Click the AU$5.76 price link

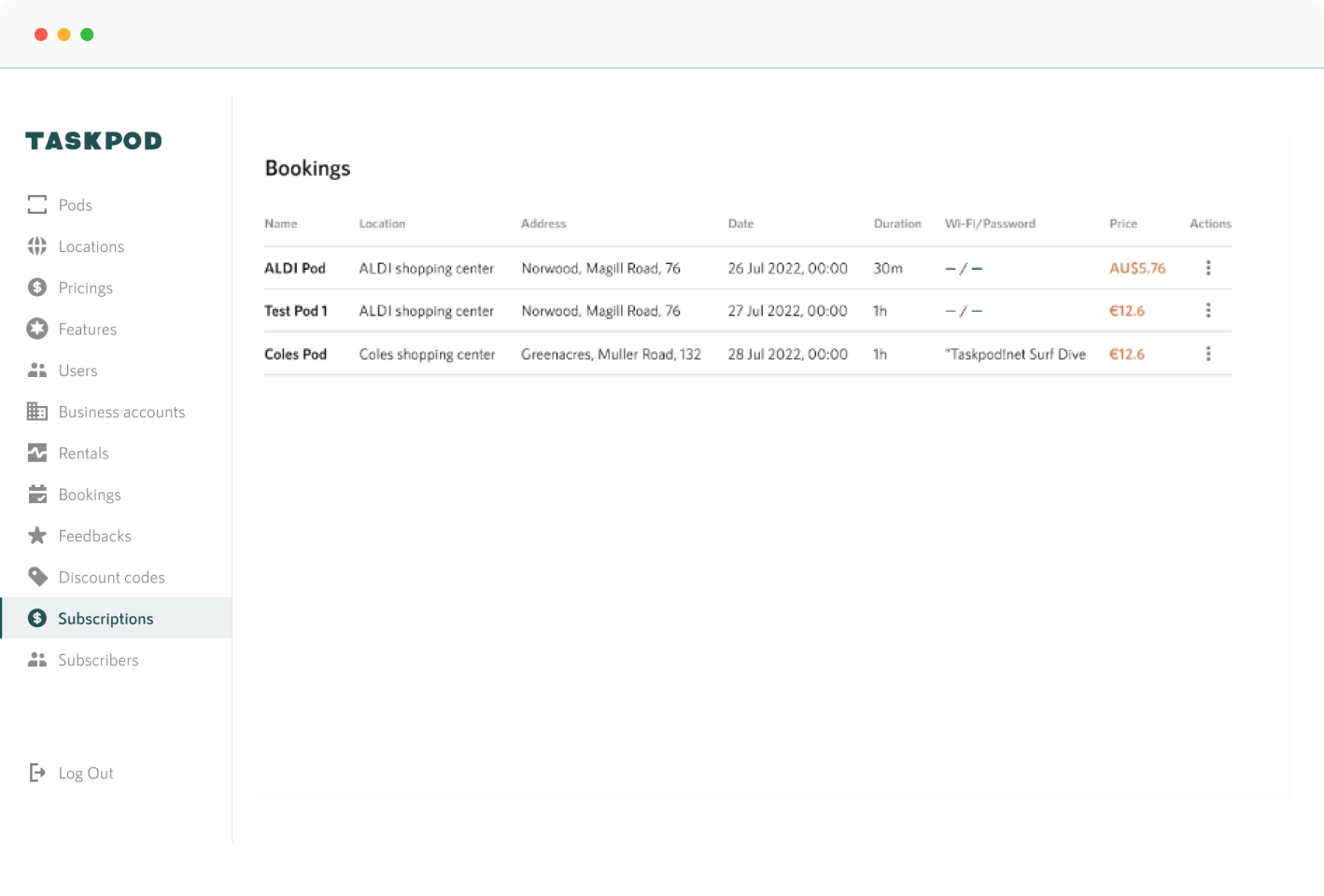pos(1137,268)
